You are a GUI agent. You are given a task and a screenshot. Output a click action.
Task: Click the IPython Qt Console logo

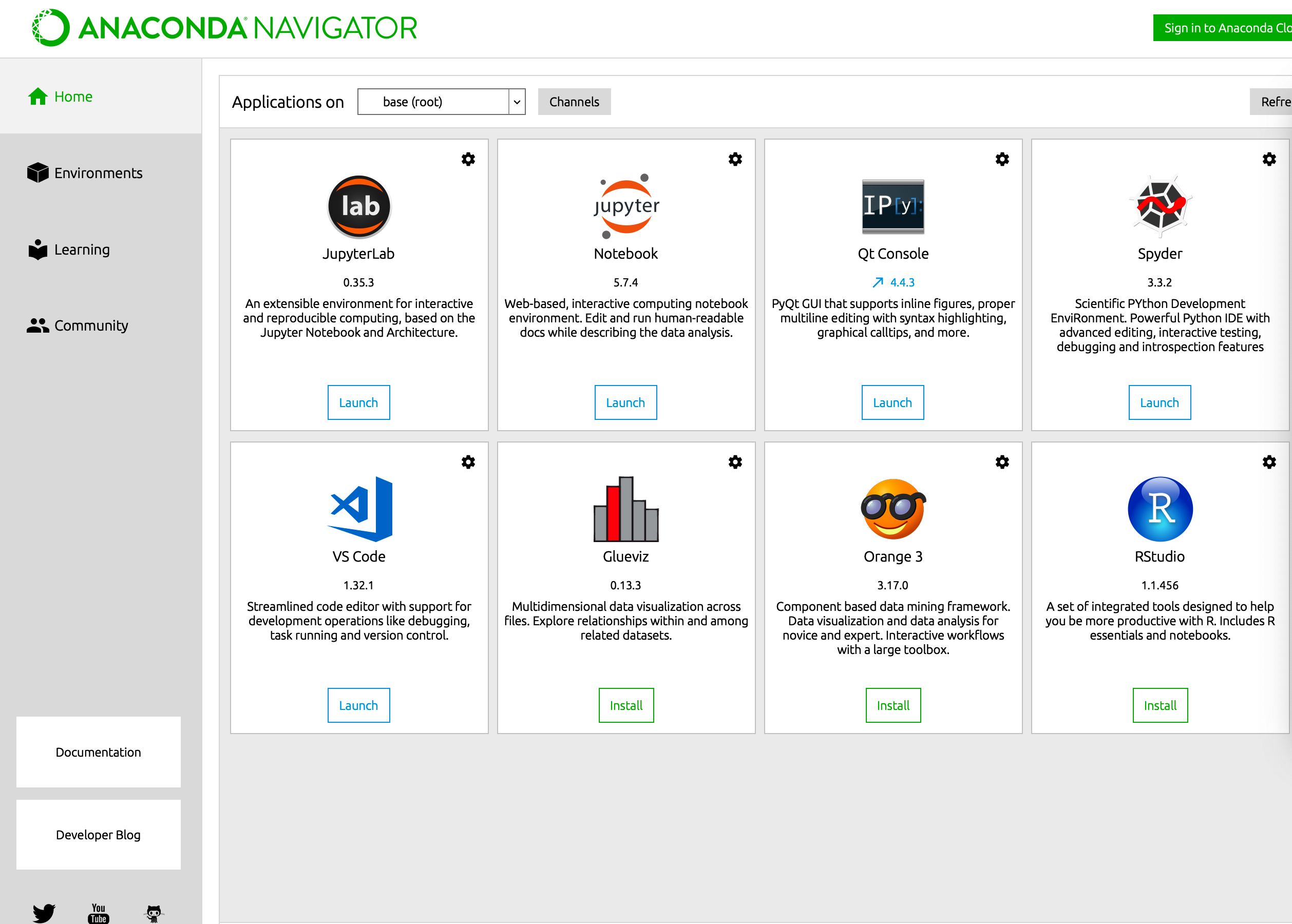tap(892, 206)
